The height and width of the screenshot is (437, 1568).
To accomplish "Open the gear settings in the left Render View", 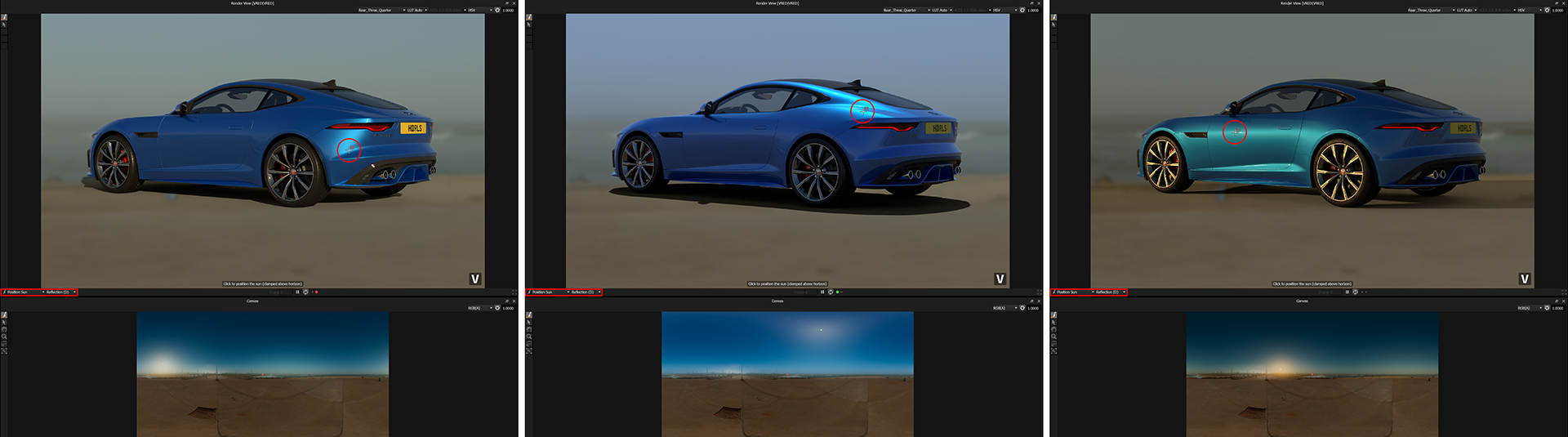I will pos(497,11).
